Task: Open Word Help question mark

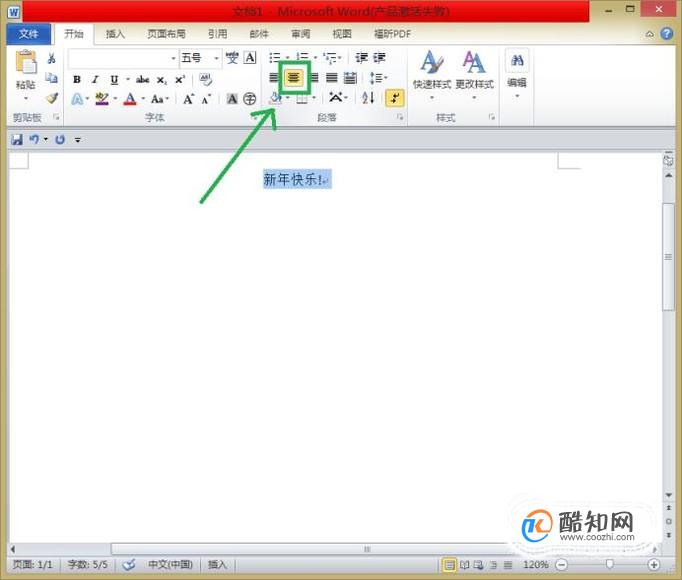Action: point(666,34)
